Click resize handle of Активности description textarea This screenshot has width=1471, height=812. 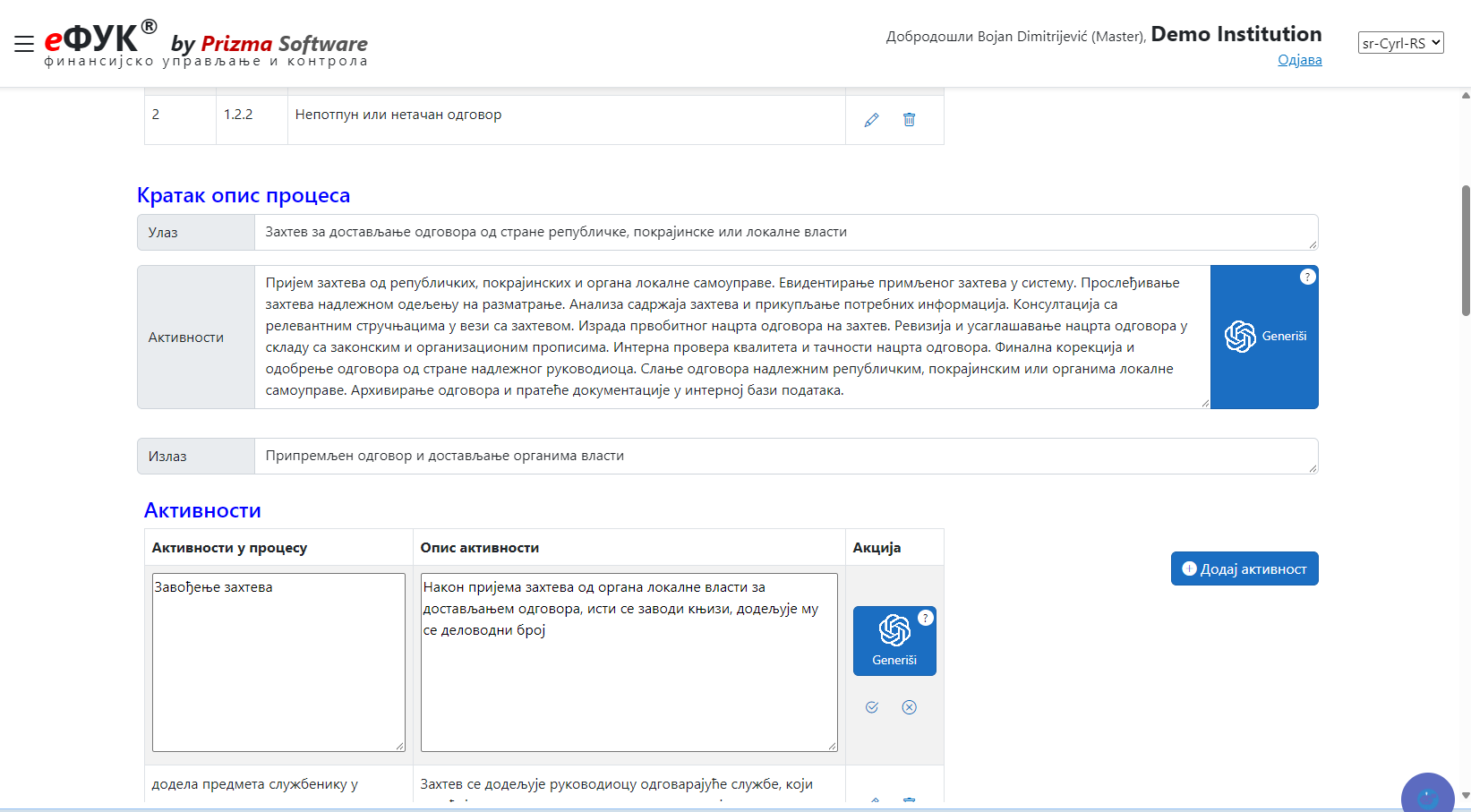coord(1205,403)
